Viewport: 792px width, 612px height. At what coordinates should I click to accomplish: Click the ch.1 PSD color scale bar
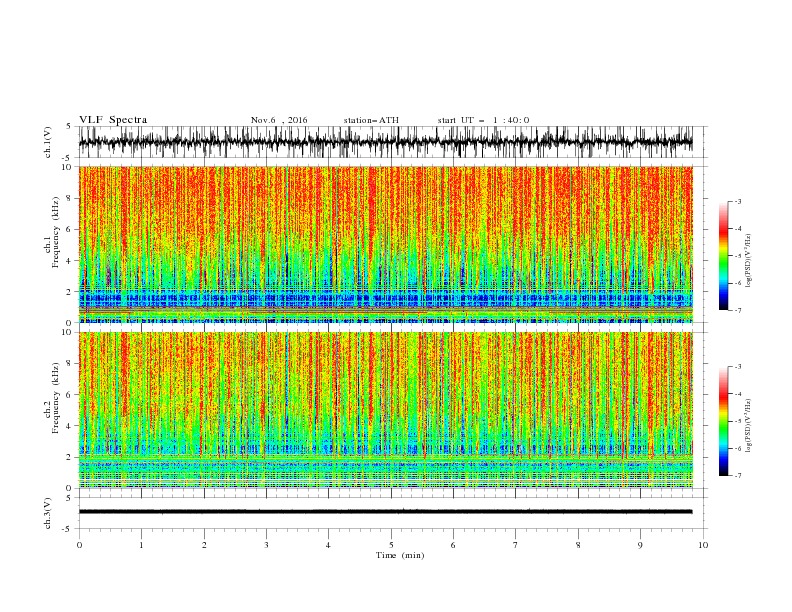(x=724, y=255)
